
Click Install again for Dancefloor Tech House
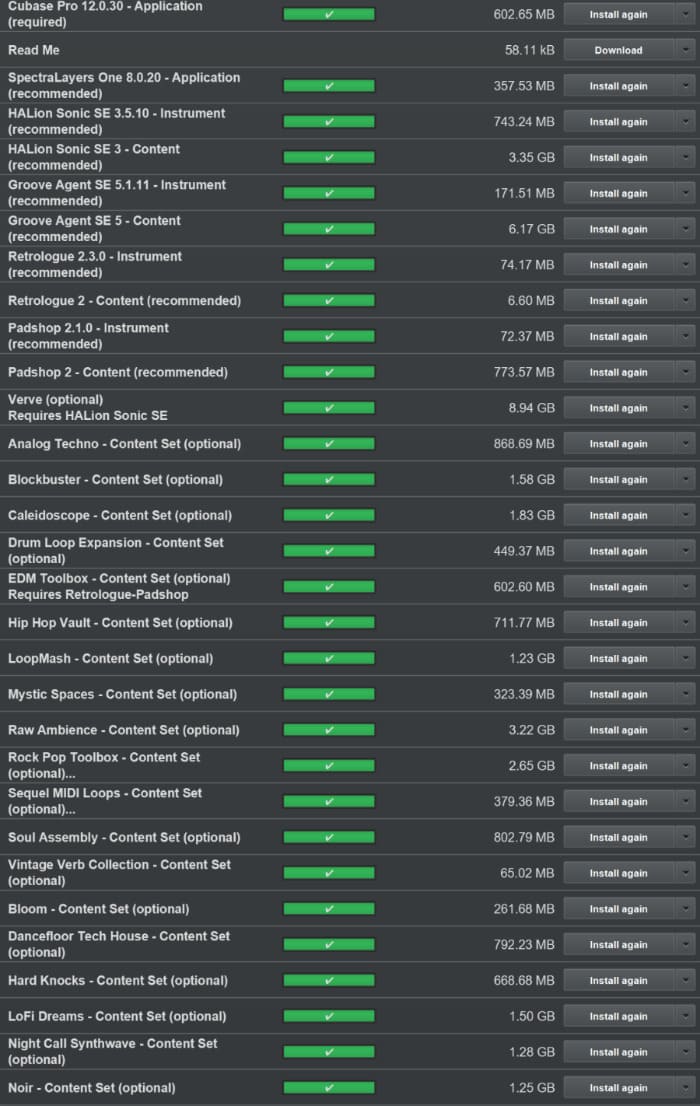pyautogui.click(x=619, y=945)
